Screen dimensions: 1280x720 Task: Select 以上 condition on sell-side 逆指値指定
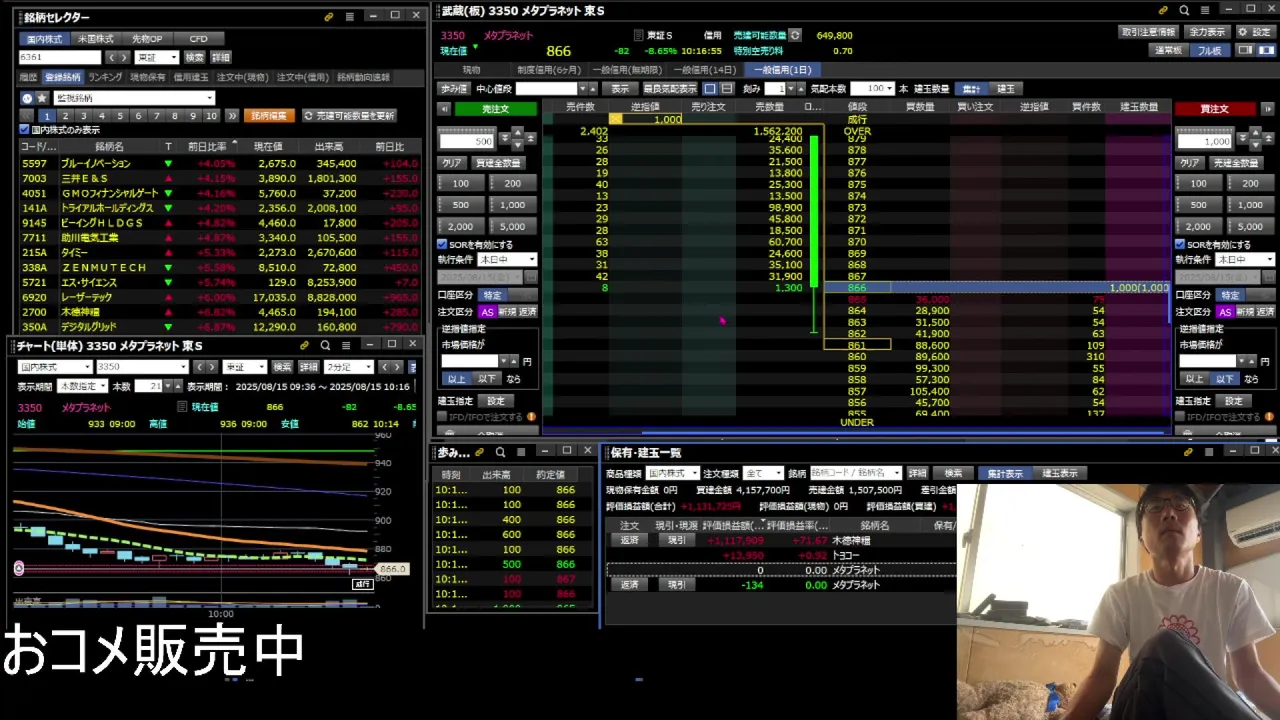click(457, 379)
